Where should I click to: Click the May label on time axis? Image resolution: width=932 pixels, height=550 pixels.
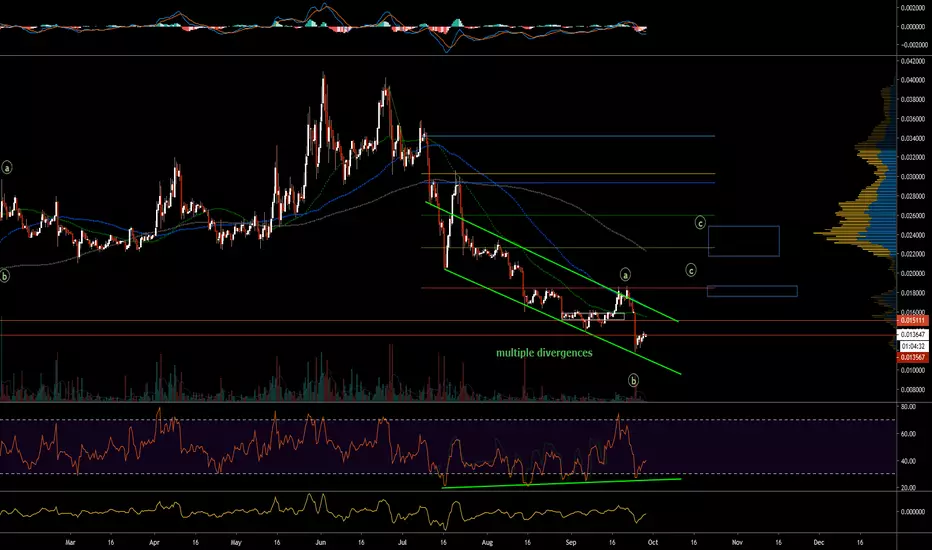pyautogui.click(x=236, y=542)
